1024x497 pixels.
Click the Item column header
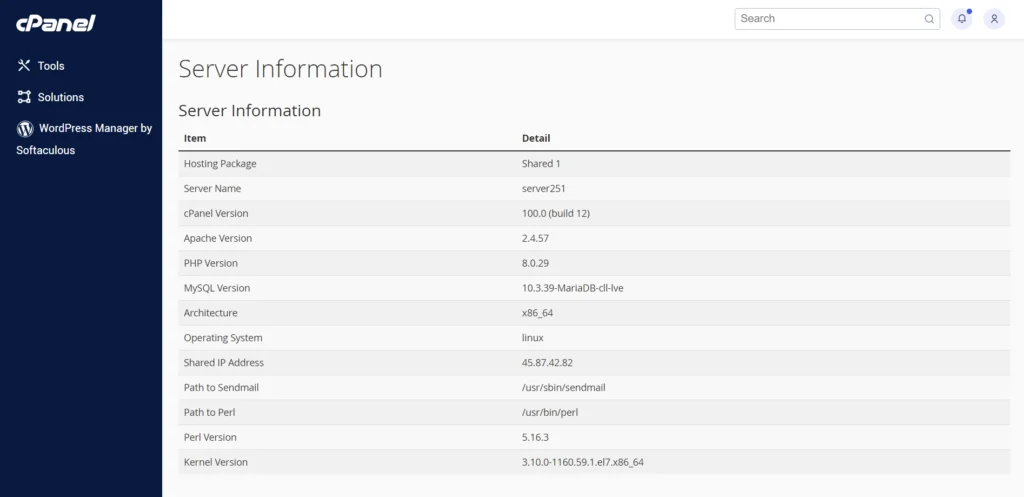pos(195,138)
